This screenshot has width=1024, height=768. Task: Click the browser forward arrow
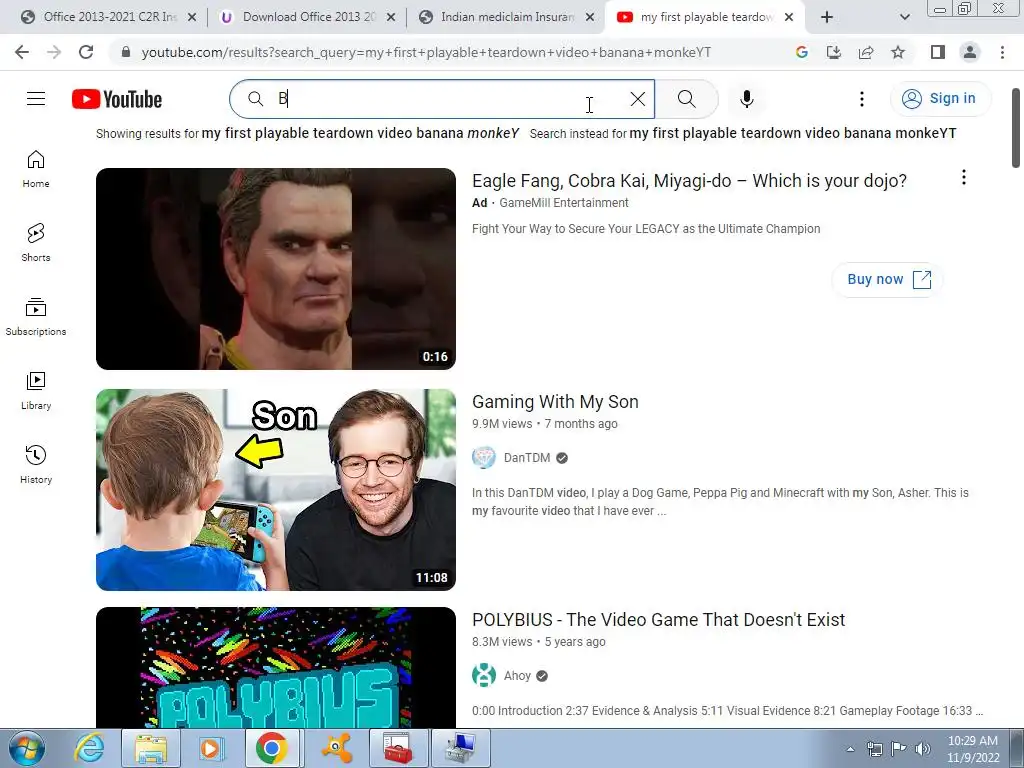[54, 52]
